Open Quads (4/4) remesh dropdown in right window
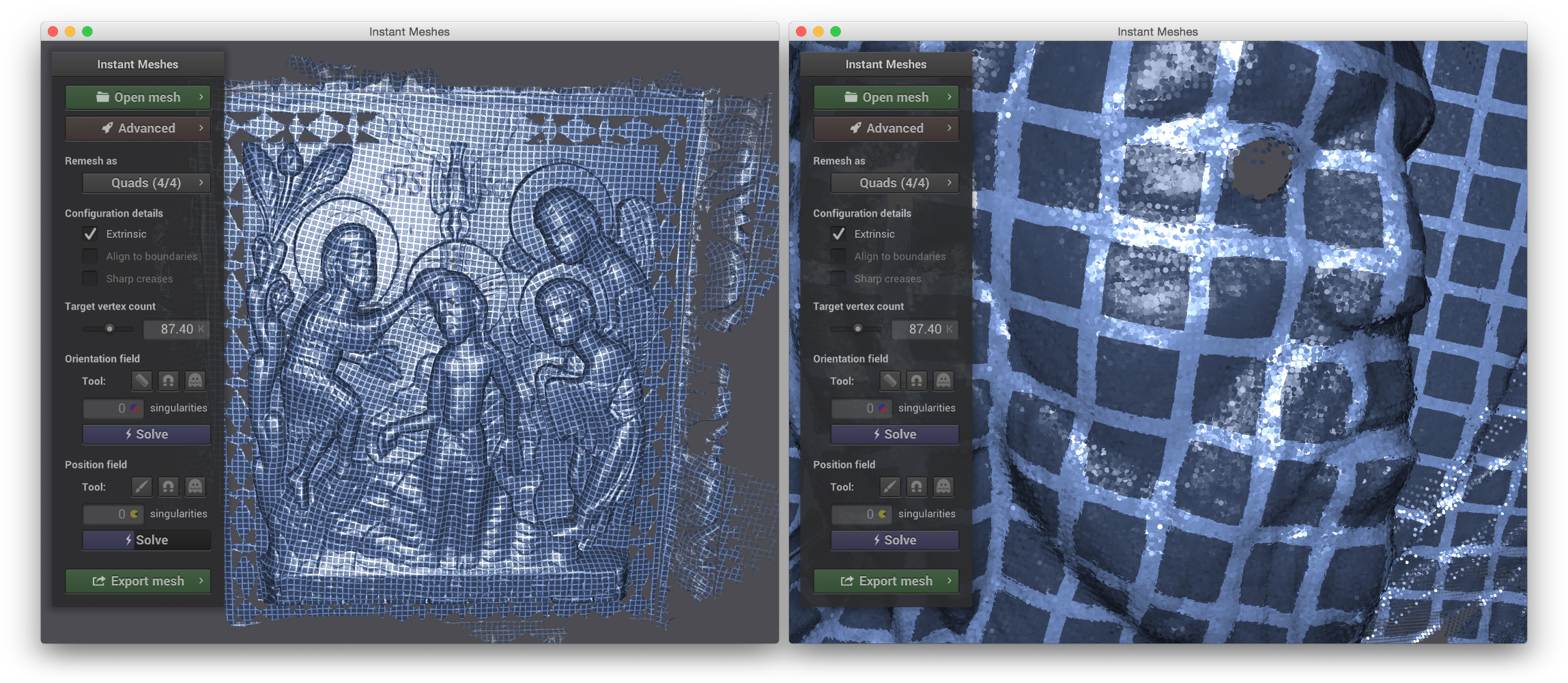The image size is (1568, 683). pos(894,183)
